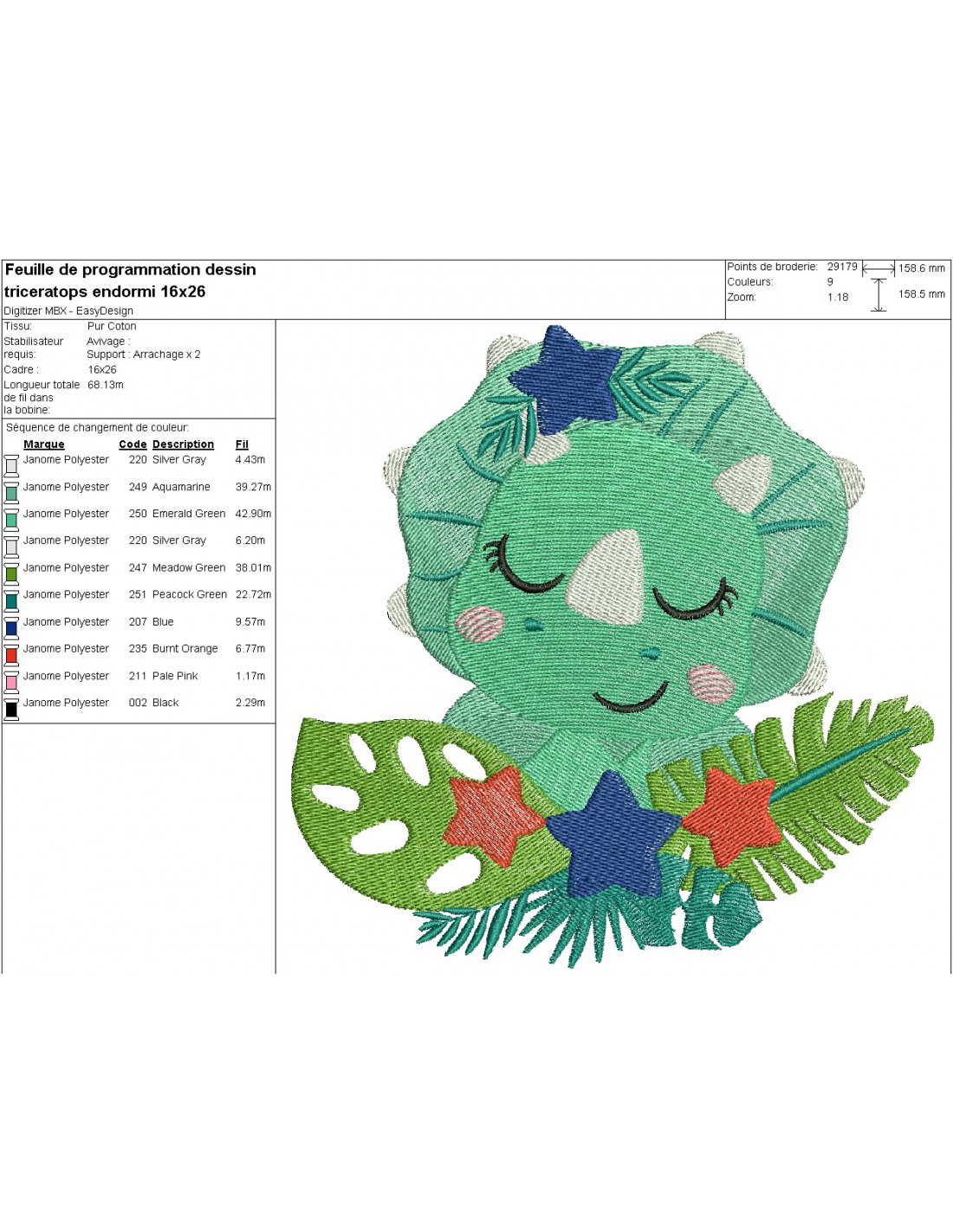
Task: Click thread code 002
Action: (x=138, y=704)
